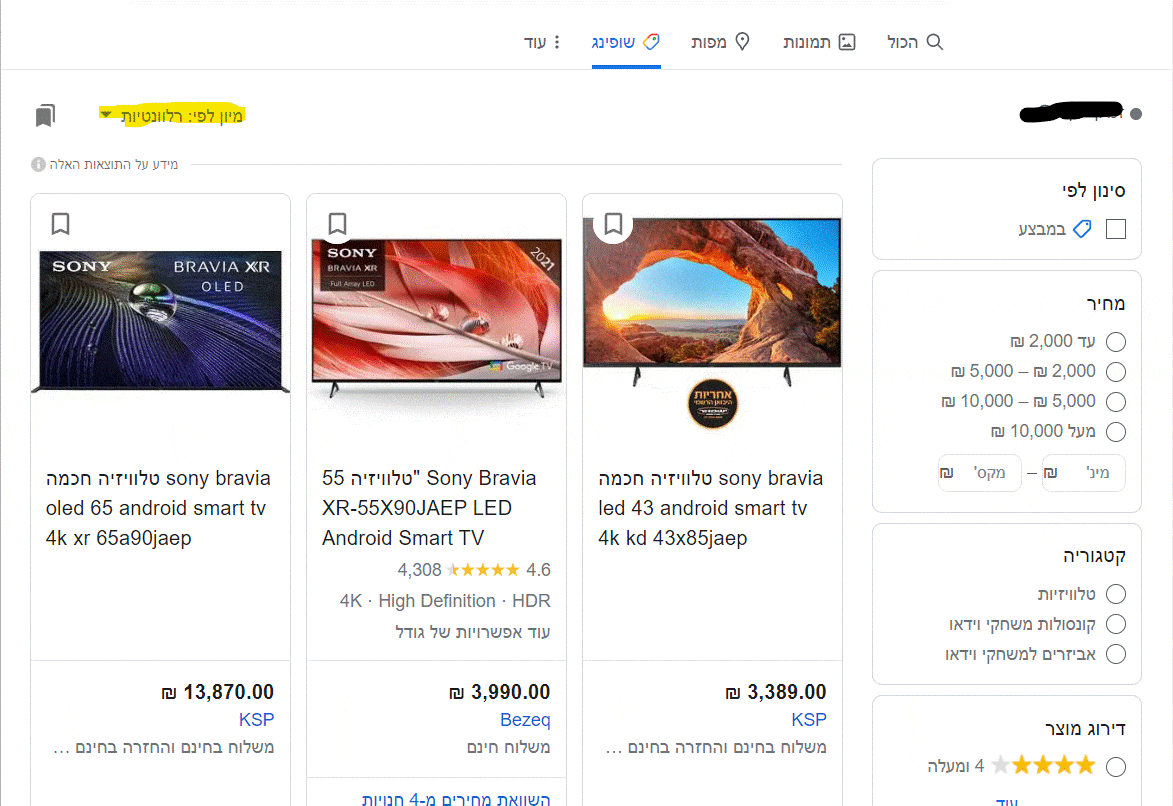Open the KSP seller link under 3,389.00 price
The height and width of the screenshot is (806, 1173).
pos(809,720)
